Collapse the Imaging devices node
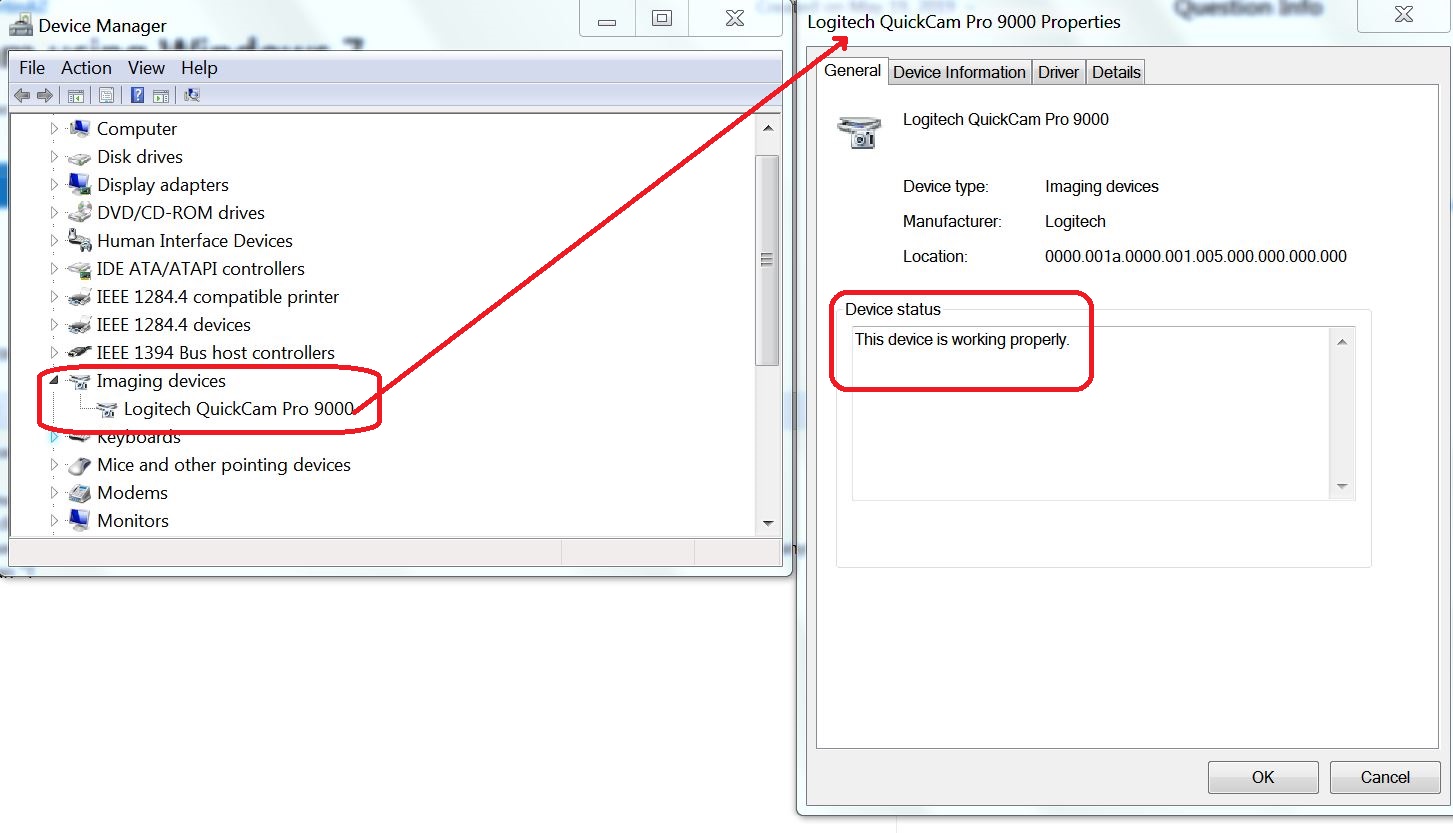 point(54,382)
